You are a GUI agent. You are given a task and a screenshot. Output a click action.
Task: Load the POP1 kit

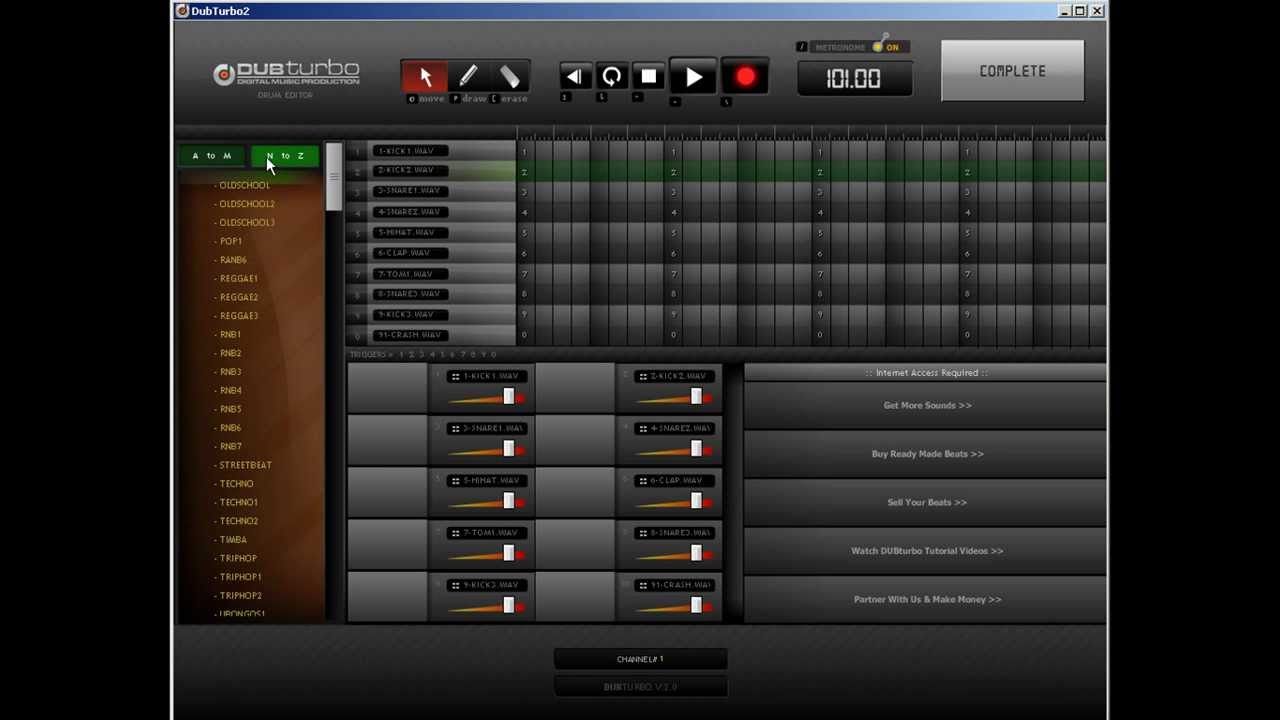pyautogui.click(x=229, y=241)
